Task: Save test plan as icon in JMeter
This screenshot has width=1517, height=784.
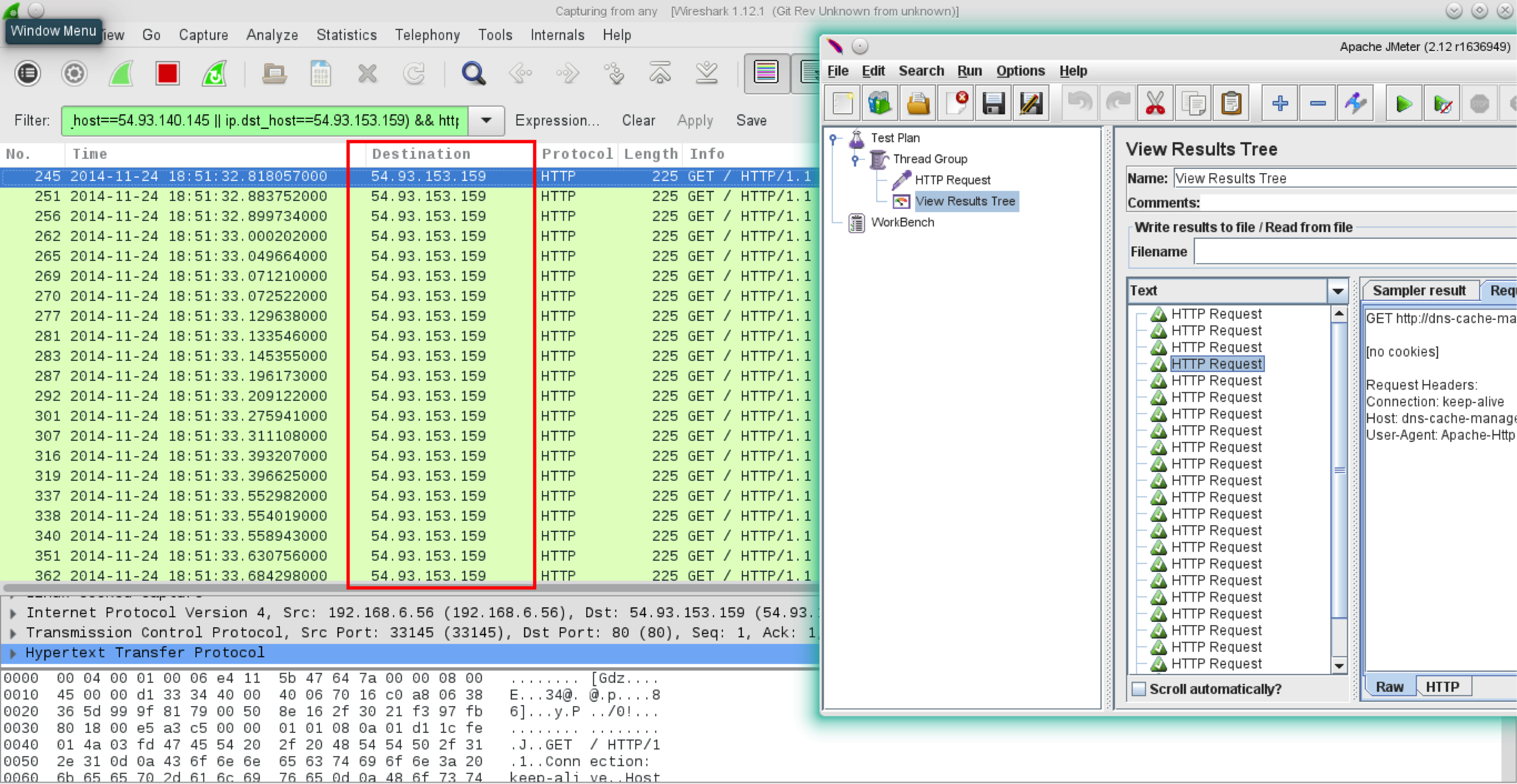Action: [x=1031, y=104]
